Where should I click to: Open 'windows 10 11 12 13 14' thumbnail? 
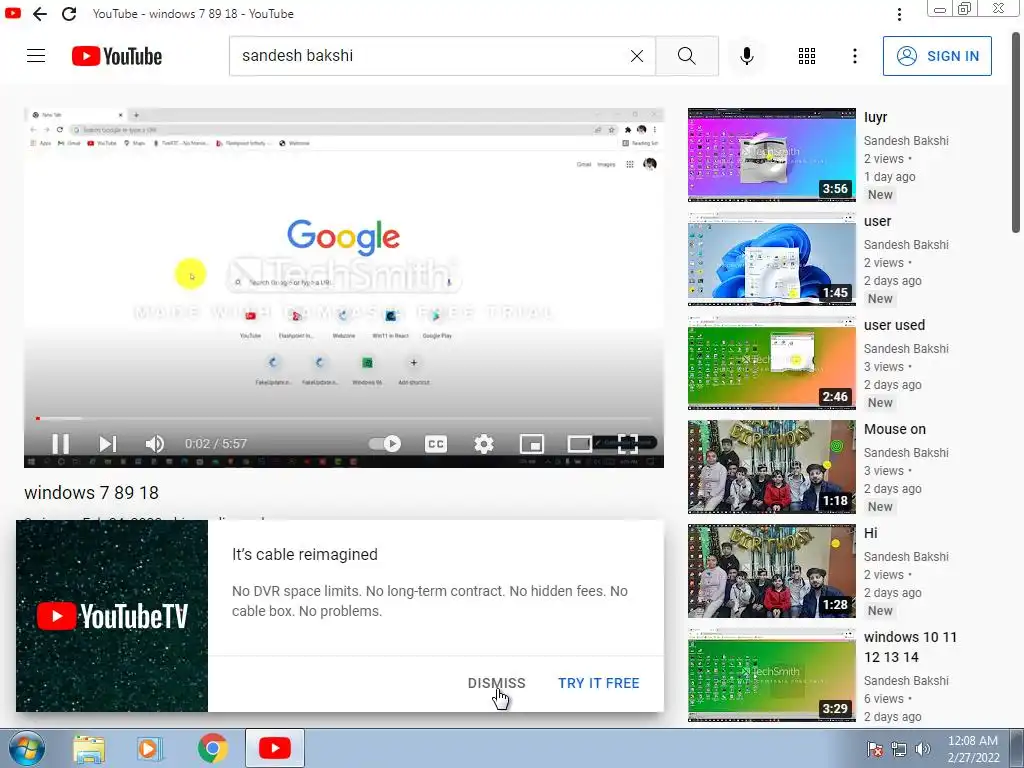pyautogui.click(x=771, y=675)
